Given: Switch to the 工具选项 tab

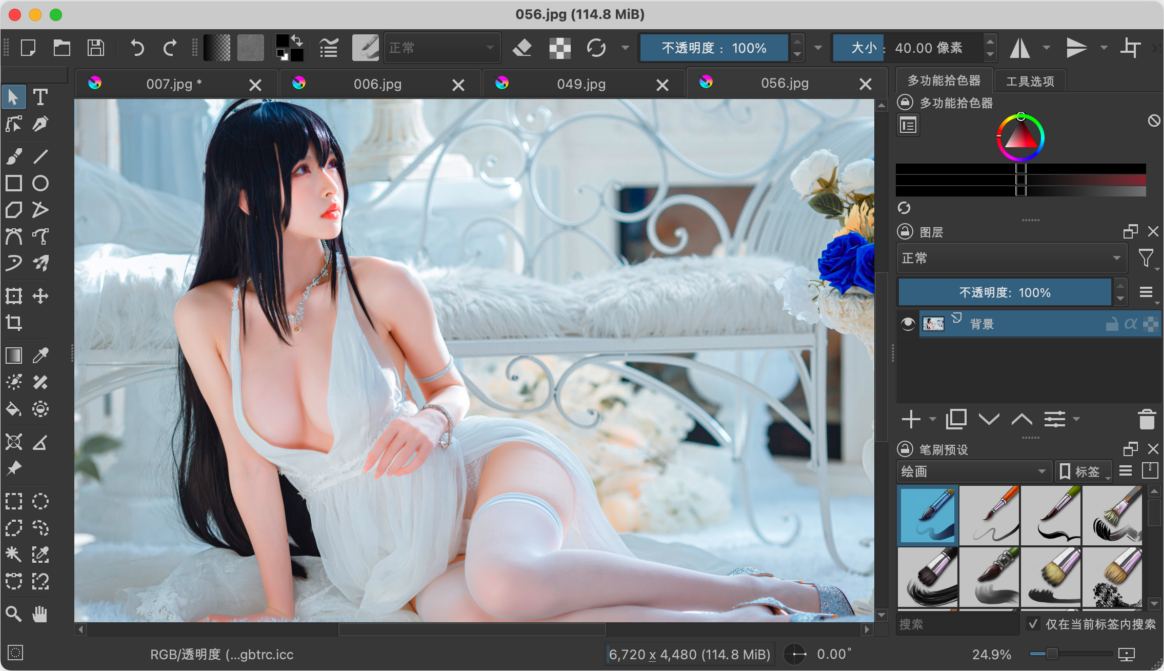Looking at the screenshot, I should tap(1030, 81).
